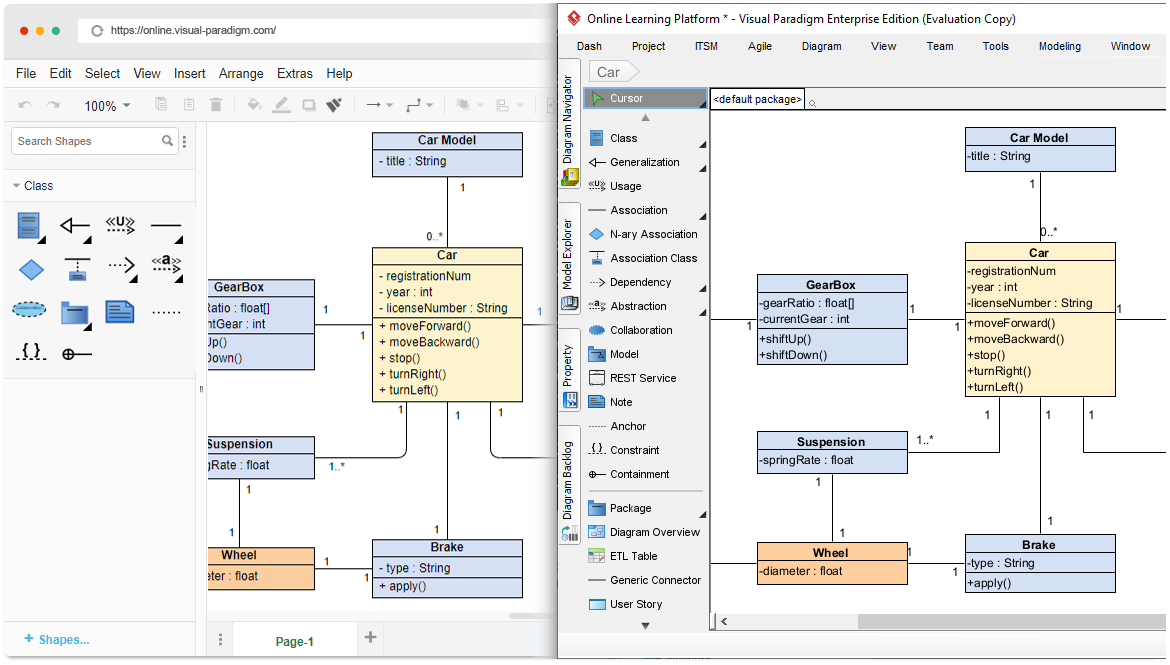1170x665 pixels.
Task: Select the N-ary Association tool in Visual Paradigm
Action: pyautogui.click(x=646, y=234)
